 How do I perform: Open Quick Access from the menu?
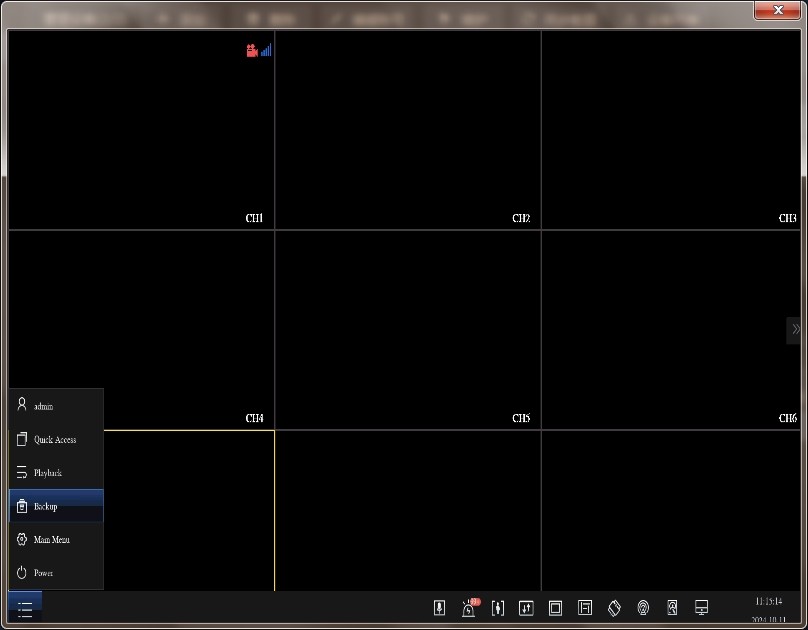pyautogui.click(x=55, y=439)
